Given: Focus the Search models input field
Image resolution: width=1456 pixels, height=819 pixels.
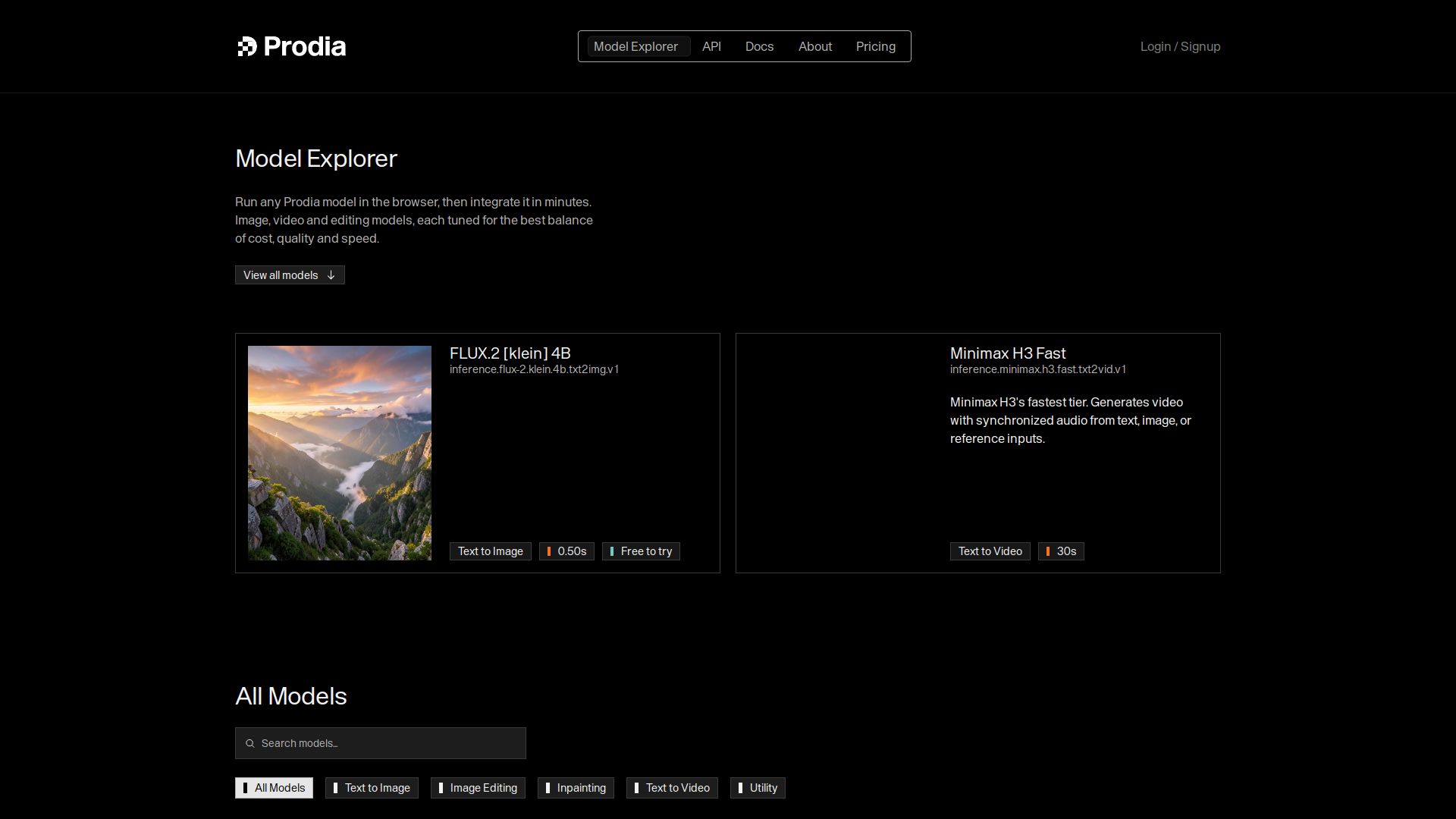Looking at the screenshot, I should point(381,743).
